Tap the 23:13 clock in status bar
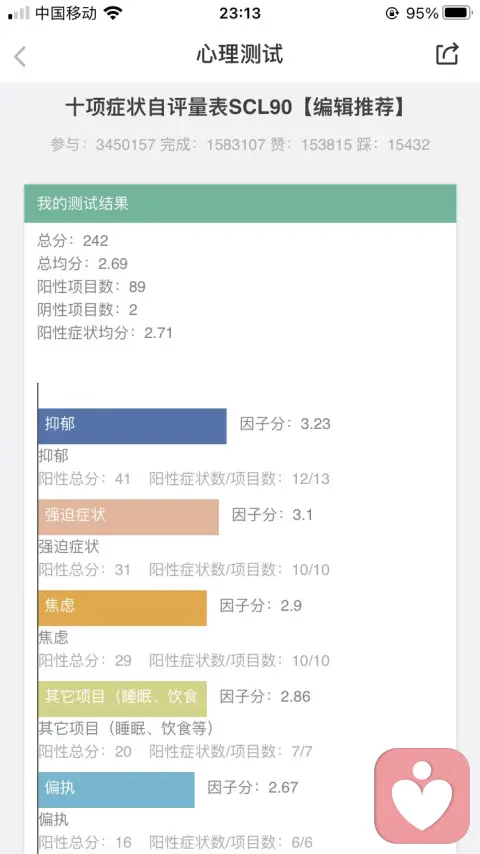 (240, 13)
